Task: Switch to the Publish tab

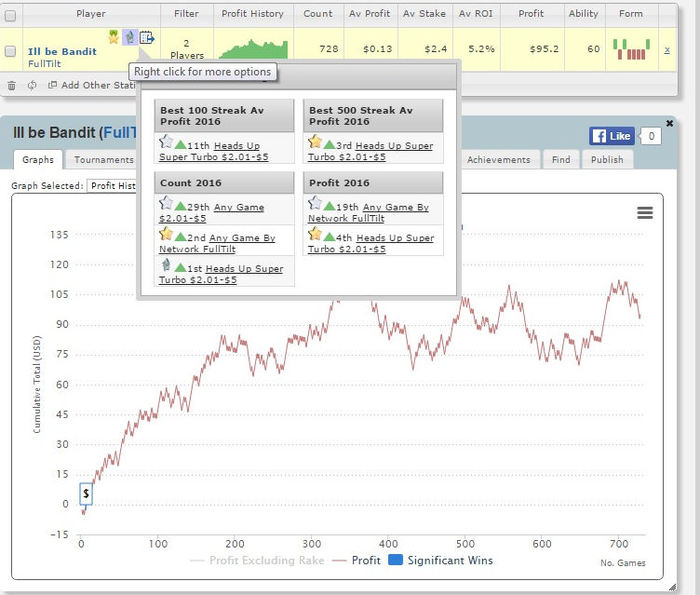Action: 607,160
